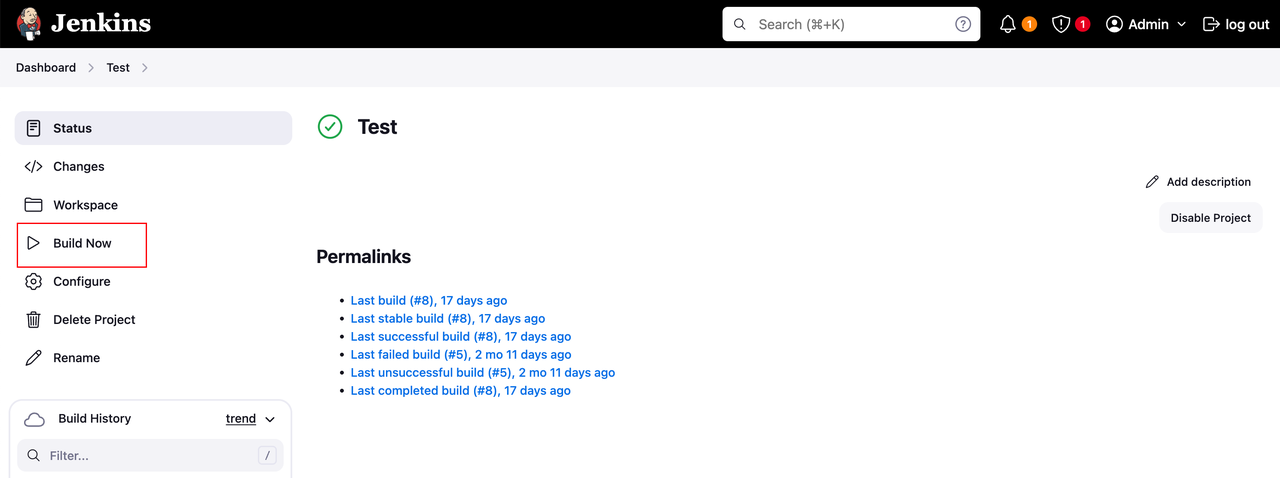Open the trend link in Build History

click(x=241, y=419)
